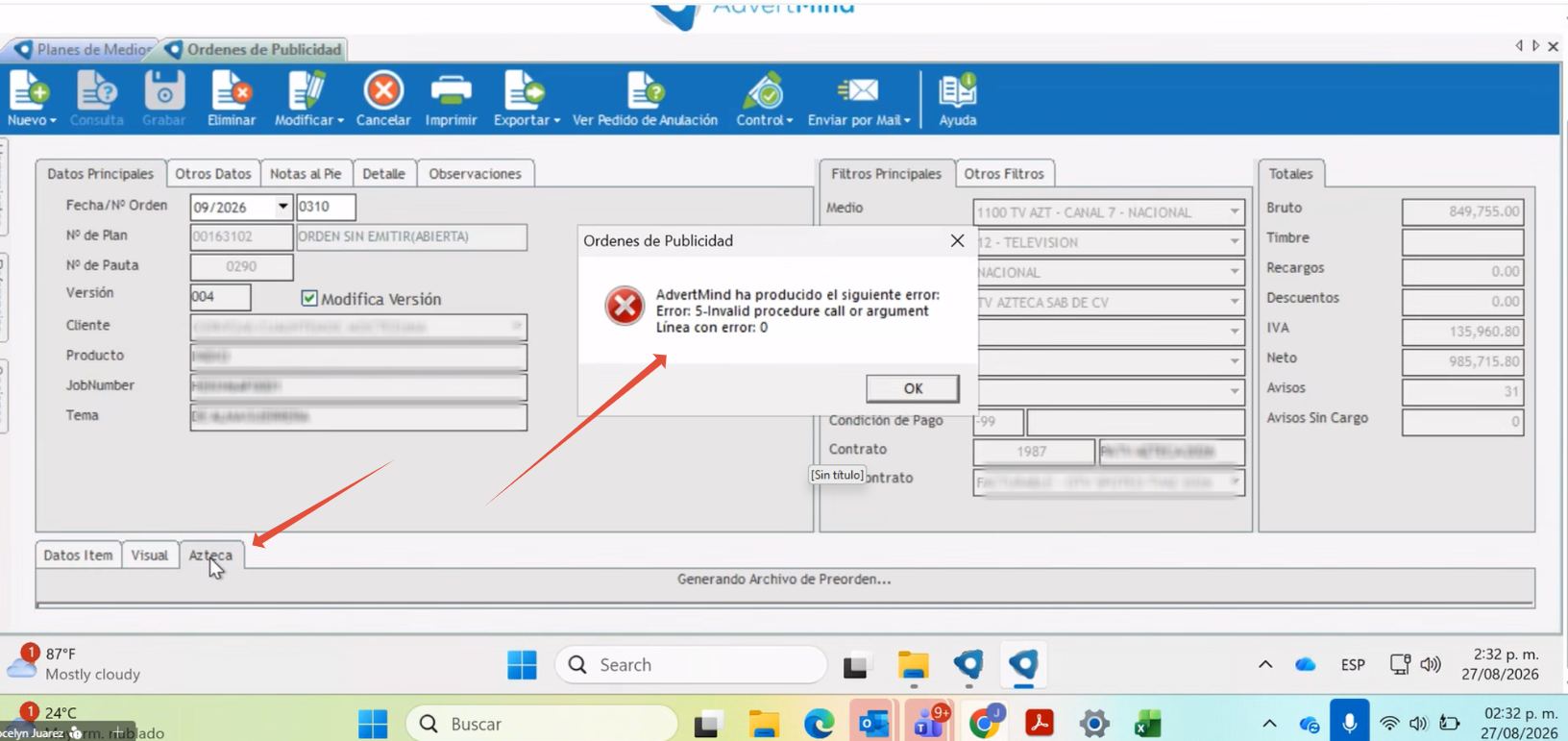
Task: Close the Ordenes de Publicidad error dialog
Action: point(957,240)
